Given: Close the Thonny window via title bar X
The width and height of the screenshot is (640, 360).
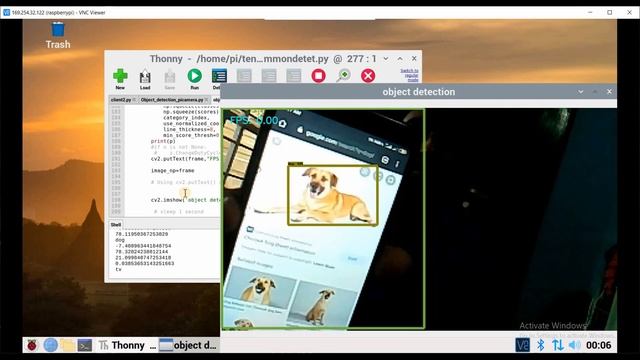Looking at the screenshot, I should pyautogui.click(x=414, y=59).
